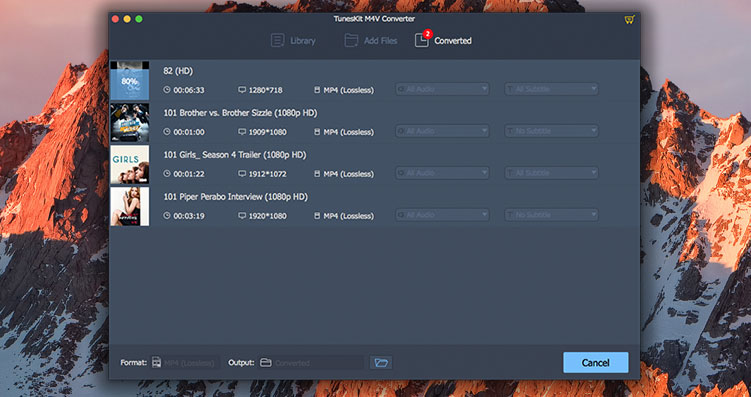Click title '82 (HD)'
Screen dimensions: 751x397
pos(178,71)
